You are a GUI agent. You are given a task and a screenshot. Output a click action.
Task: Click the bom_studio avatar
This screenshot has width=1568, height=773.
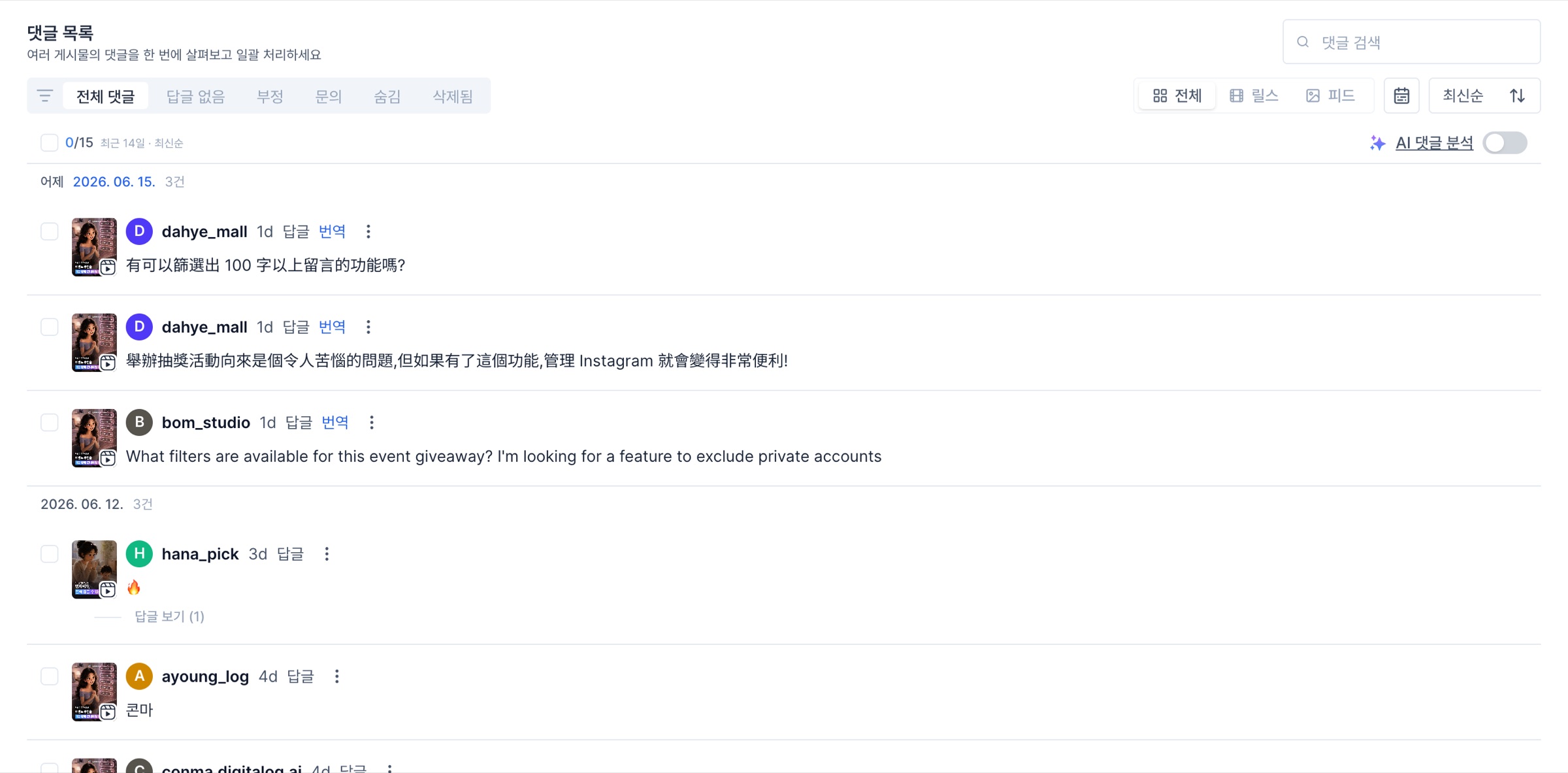tap(139, 423)
